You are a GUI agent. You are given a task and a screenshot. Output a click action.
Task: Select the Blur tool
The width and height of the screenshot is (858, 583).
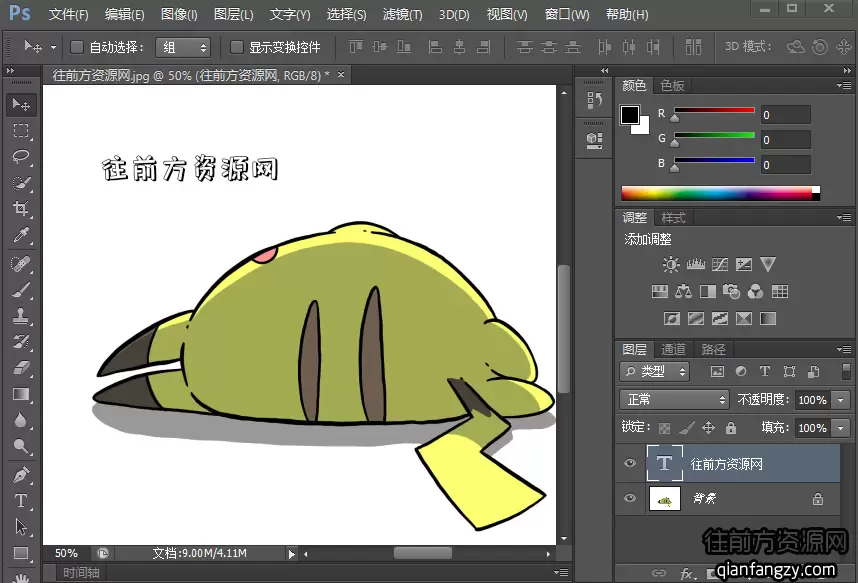tap(21, 420)
